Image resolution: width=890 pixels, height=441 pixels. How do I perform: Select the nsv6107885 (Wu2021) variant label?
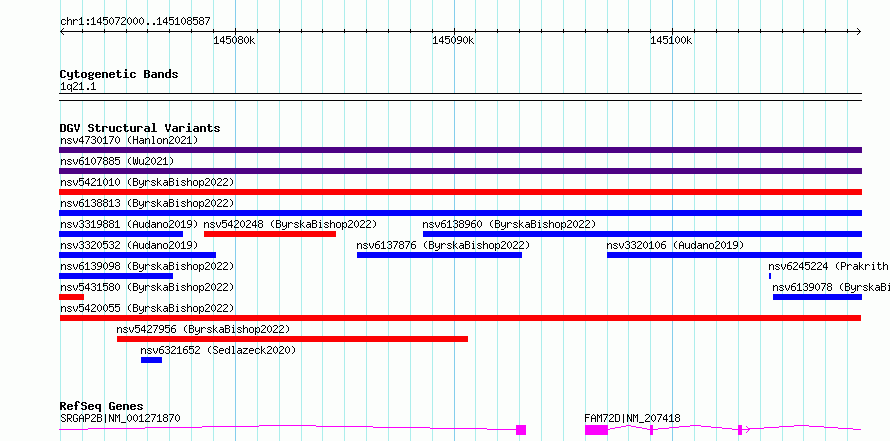coord(117,161)
